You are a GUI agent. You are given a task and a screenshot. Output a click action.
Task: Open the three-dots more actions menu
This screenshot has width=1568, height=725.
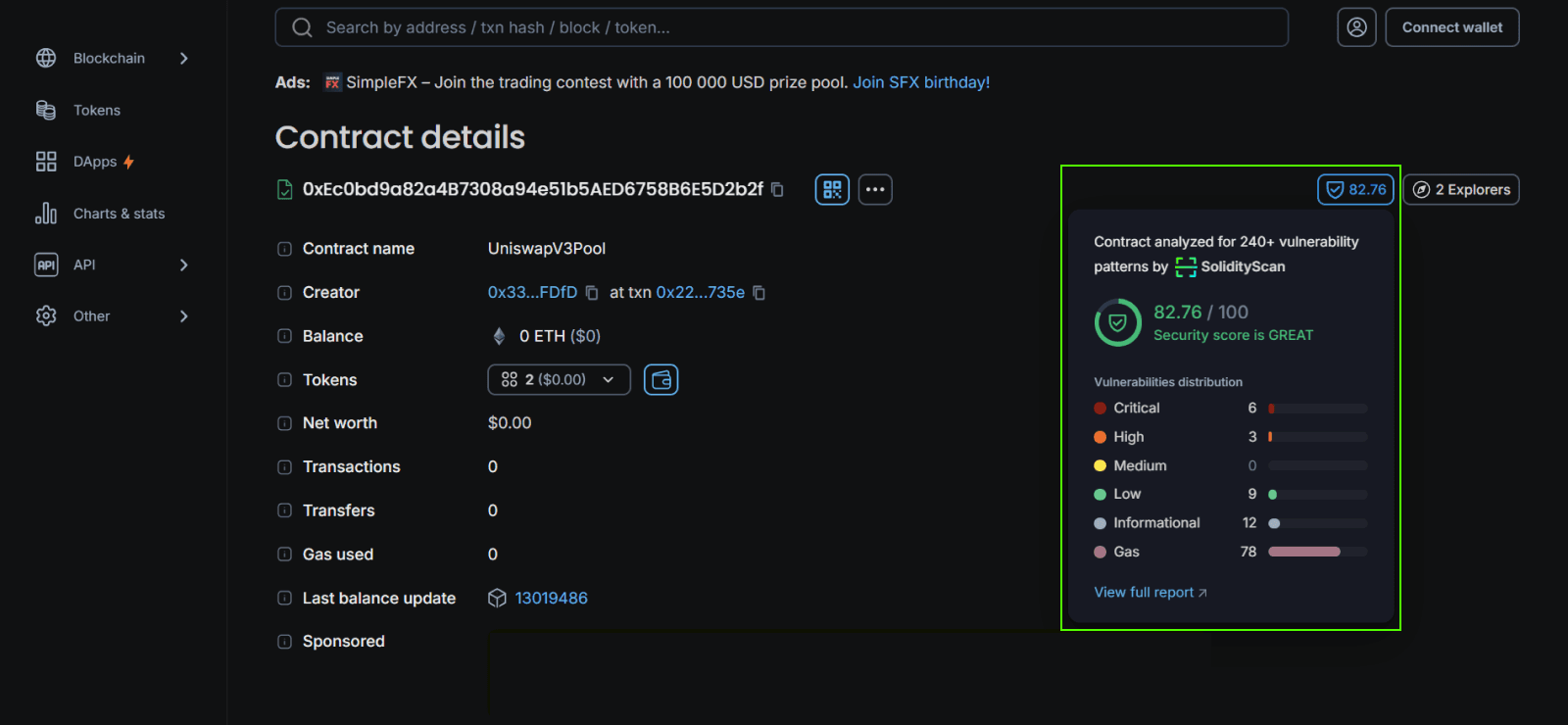[875, 189]
